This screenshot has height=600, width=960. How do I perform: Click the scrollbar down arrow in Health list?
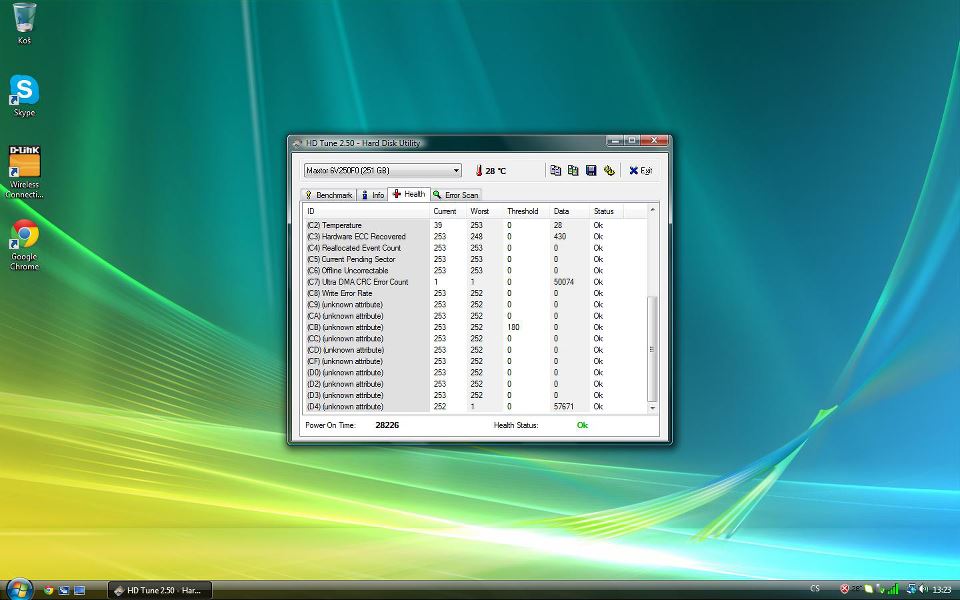pos(652,408)
